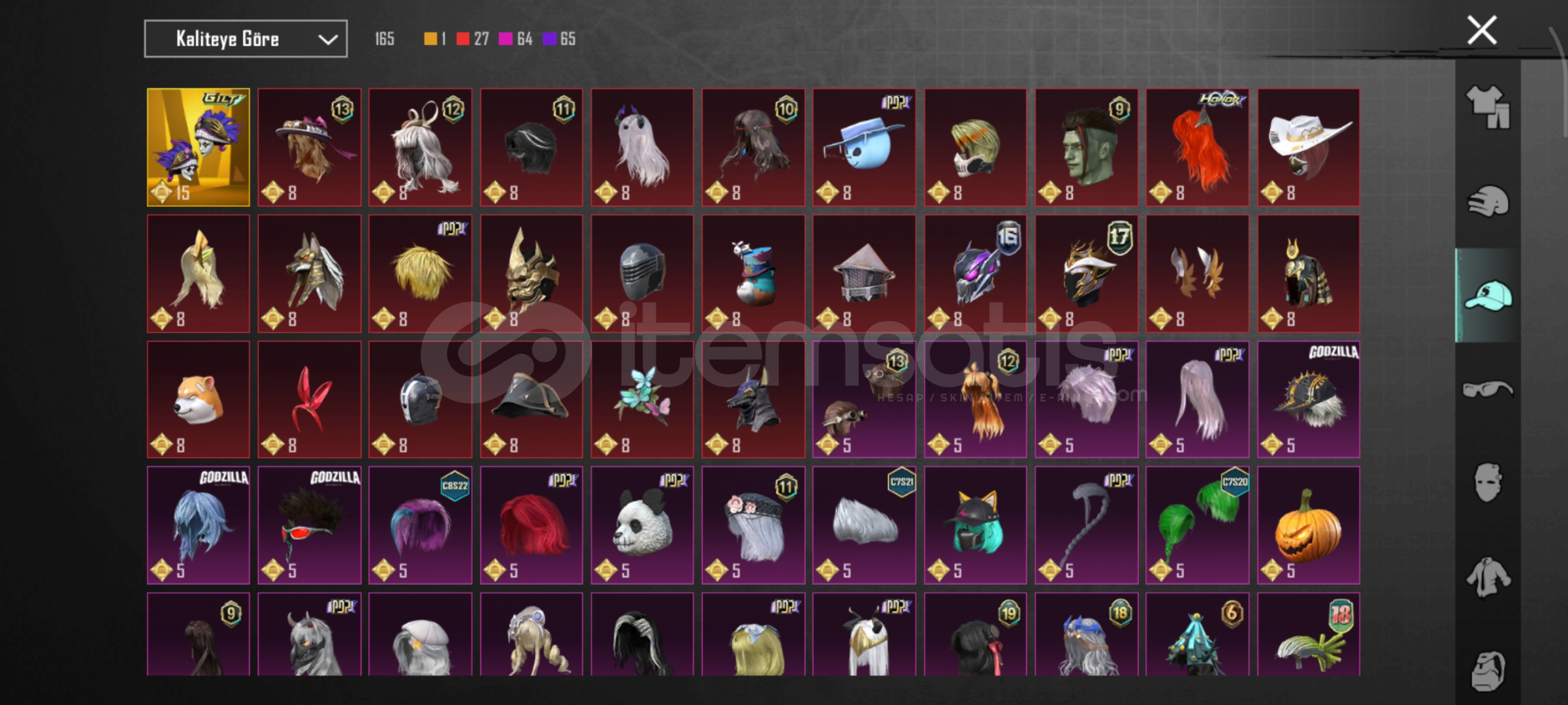Open the outfits clothing category icon
The width and height of the screenshot is (1568, 705).
pos(1488,106)
